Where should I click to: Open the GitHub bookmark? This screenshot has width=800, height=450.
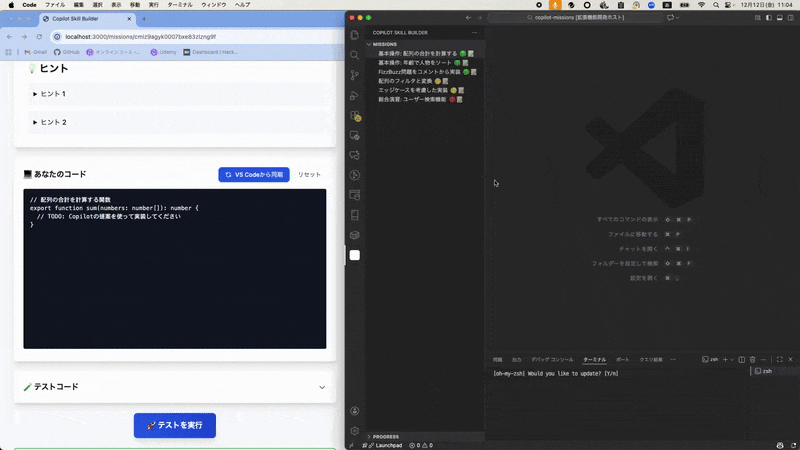(67, 52)
